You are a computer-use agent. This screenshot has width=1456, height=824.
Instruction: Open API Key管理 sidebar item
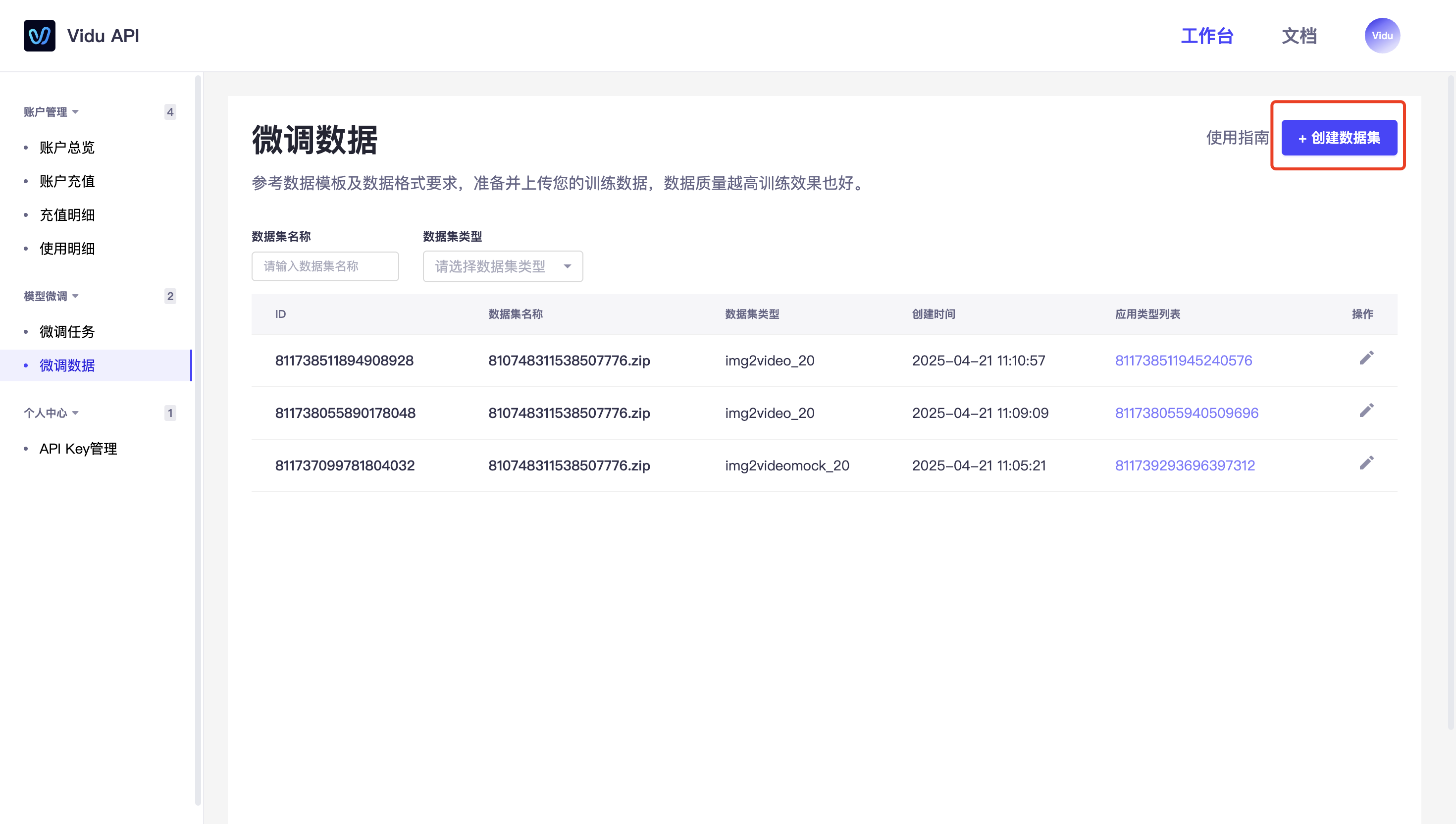click(78, 449)
